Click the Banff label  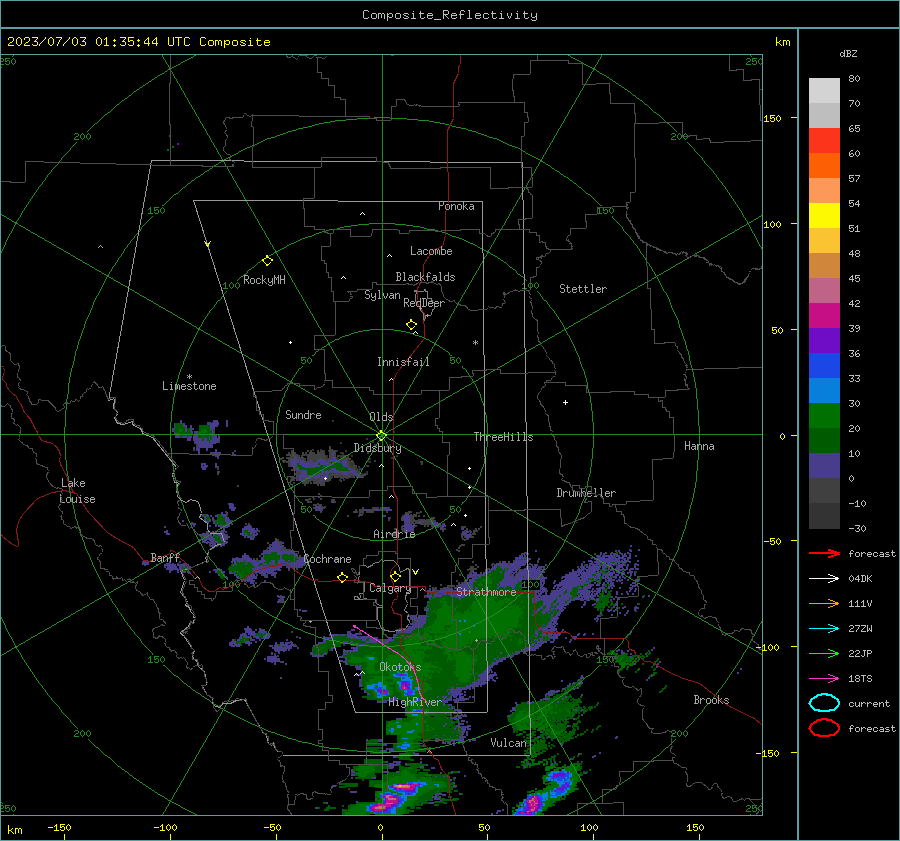[165, 557]
